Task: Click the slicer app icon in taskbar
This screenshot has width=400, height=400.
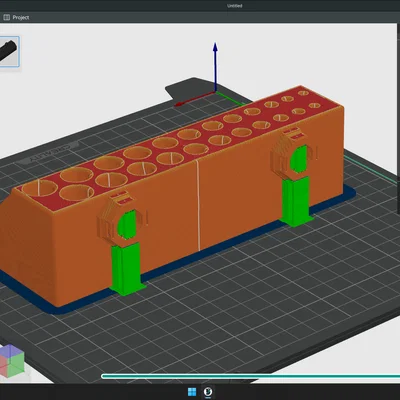Action: pyautogui.click(x=208, y=392)
